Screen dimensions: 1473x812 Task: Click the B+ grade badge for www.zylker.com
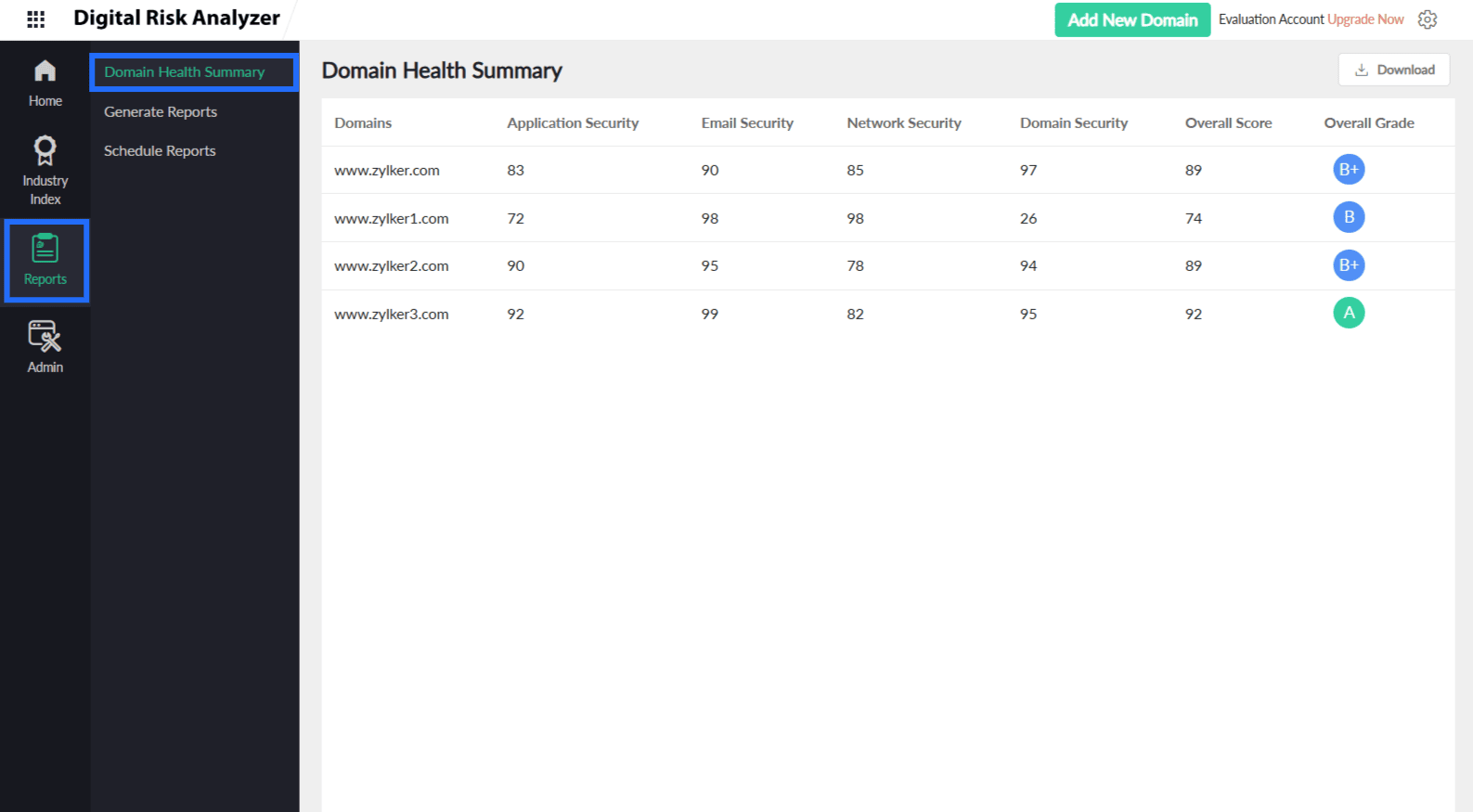[x=1349, y=170]
